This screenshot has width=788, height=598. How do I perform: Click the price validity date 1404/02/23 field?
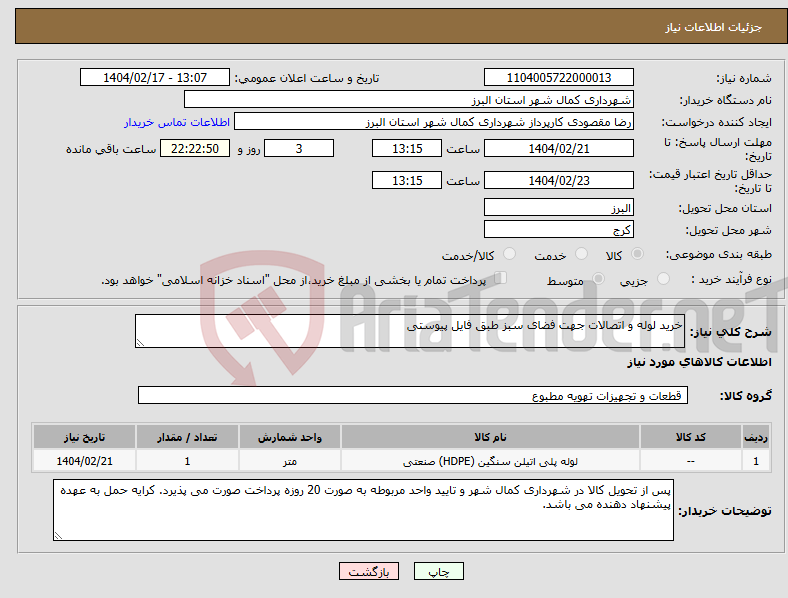click(558, 180)
